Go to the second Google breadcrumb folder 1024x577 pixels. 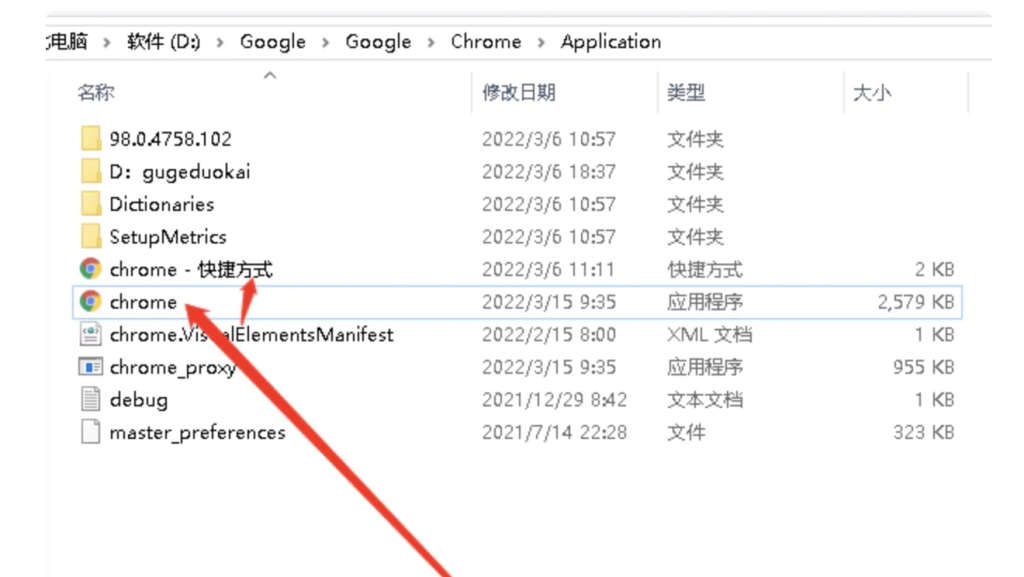click(x=378, y=42)
